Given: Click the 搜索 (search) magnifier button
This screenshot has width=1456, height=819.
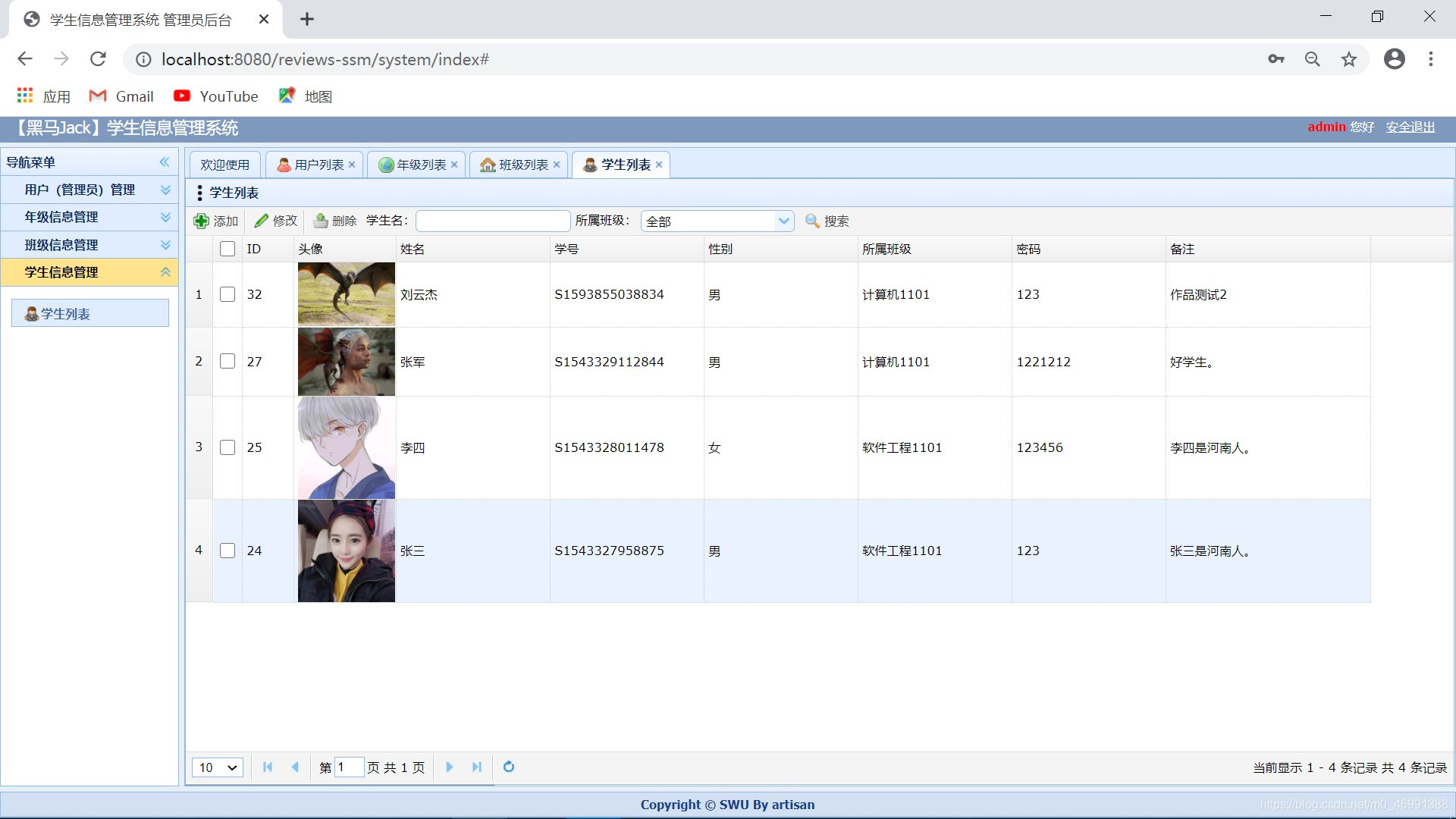Looking at the screenshot, I should click(x=827, y=221).
